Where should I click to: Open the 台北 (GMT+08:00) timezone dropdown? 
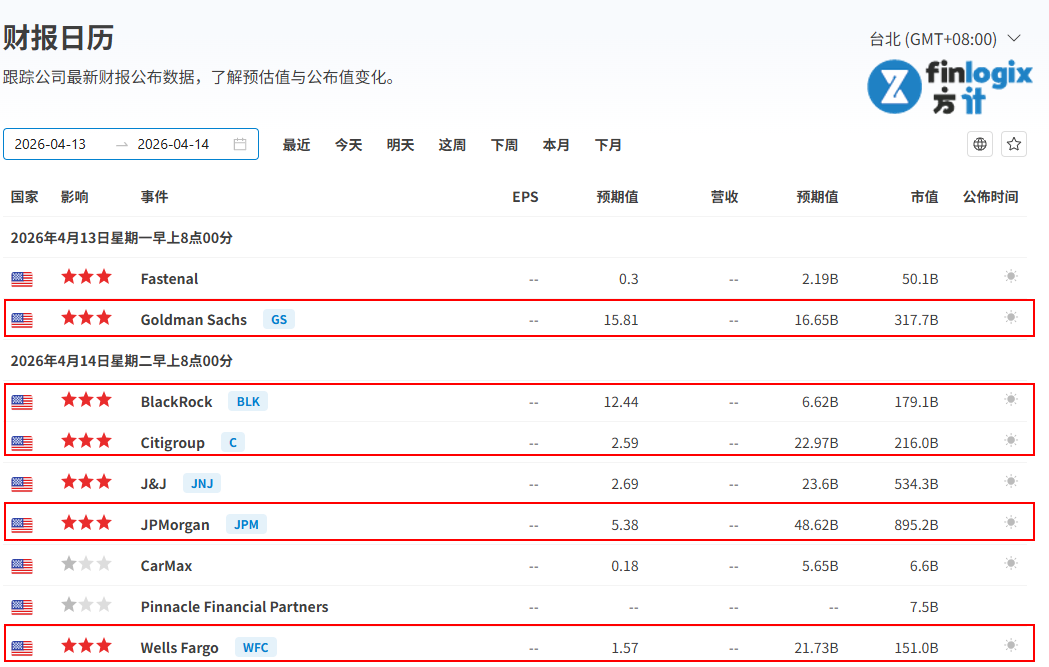coord(944,39)
